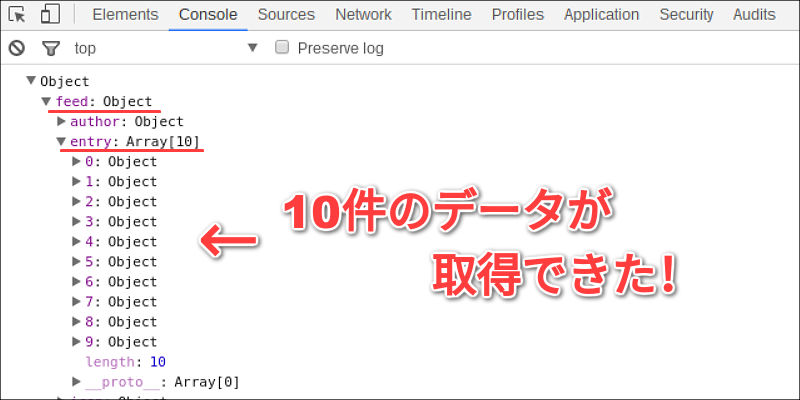Collapse the root Object node
This screenshot has height=400, width=800.
tap(31, 81)
